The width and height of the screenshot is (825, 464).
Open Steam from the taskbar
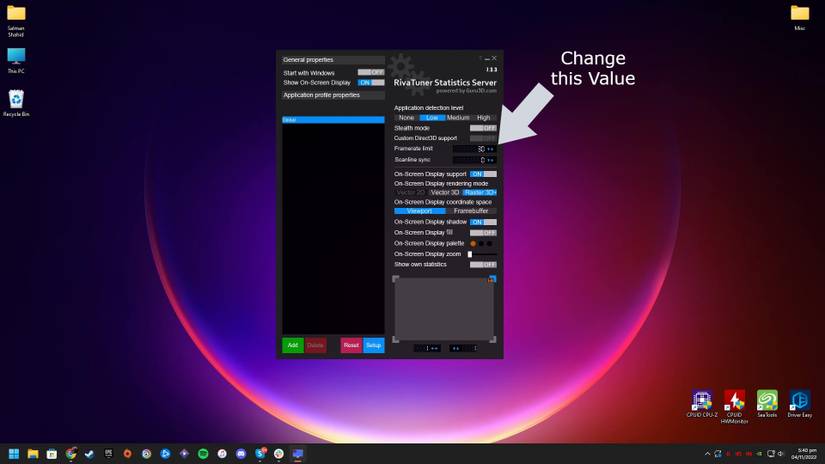89,453
